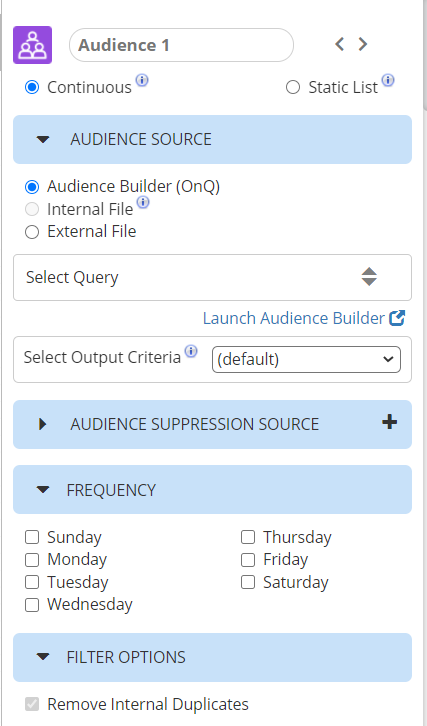Choose External File as audience source
The height and width of the screenshot is (726, 427).
[32, 232]
